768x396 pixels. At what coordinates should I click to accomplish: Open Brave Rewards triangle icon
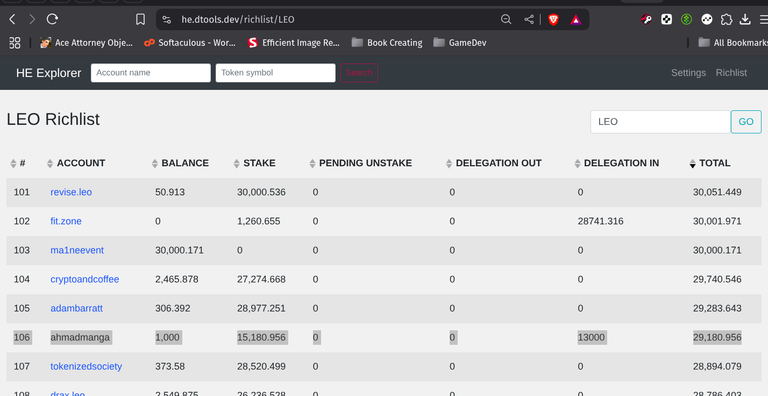click(576, 20)
